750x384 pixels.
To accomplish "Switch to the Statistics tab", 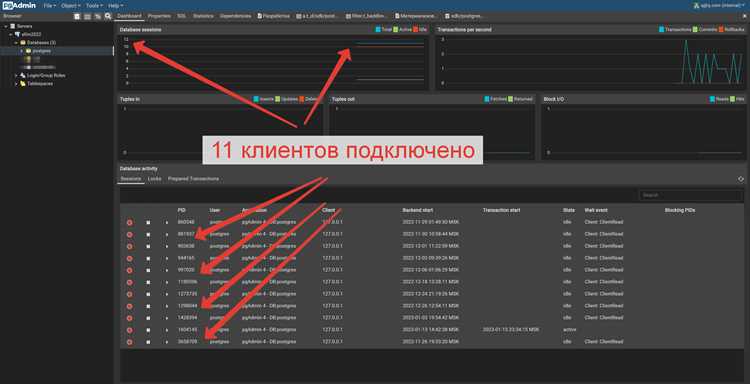I will pos(203,16).
